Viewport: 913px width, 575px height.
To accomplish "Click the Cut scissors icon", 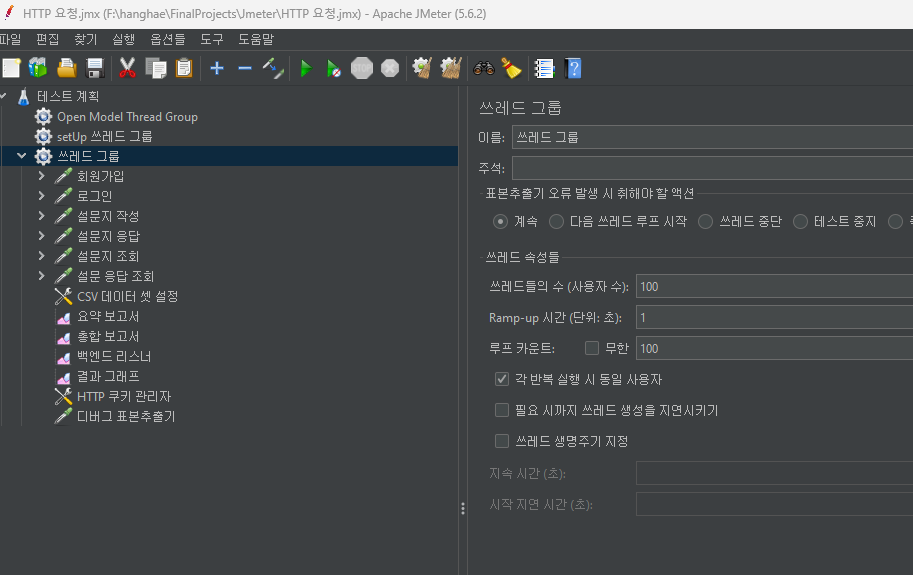I will coord(127,68).
